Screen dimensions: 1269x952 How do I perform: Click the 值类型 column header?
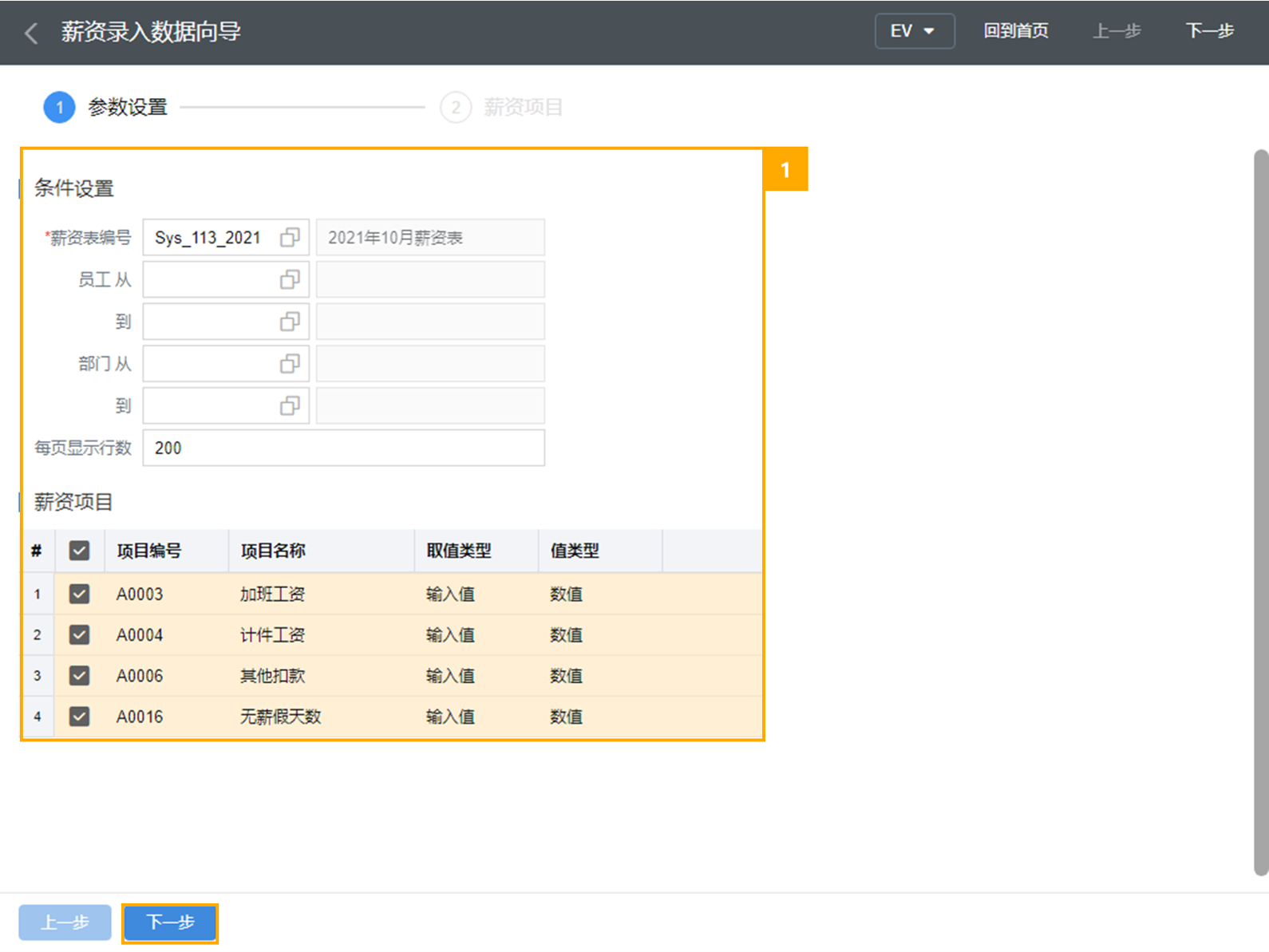click(x=600, y=551)
